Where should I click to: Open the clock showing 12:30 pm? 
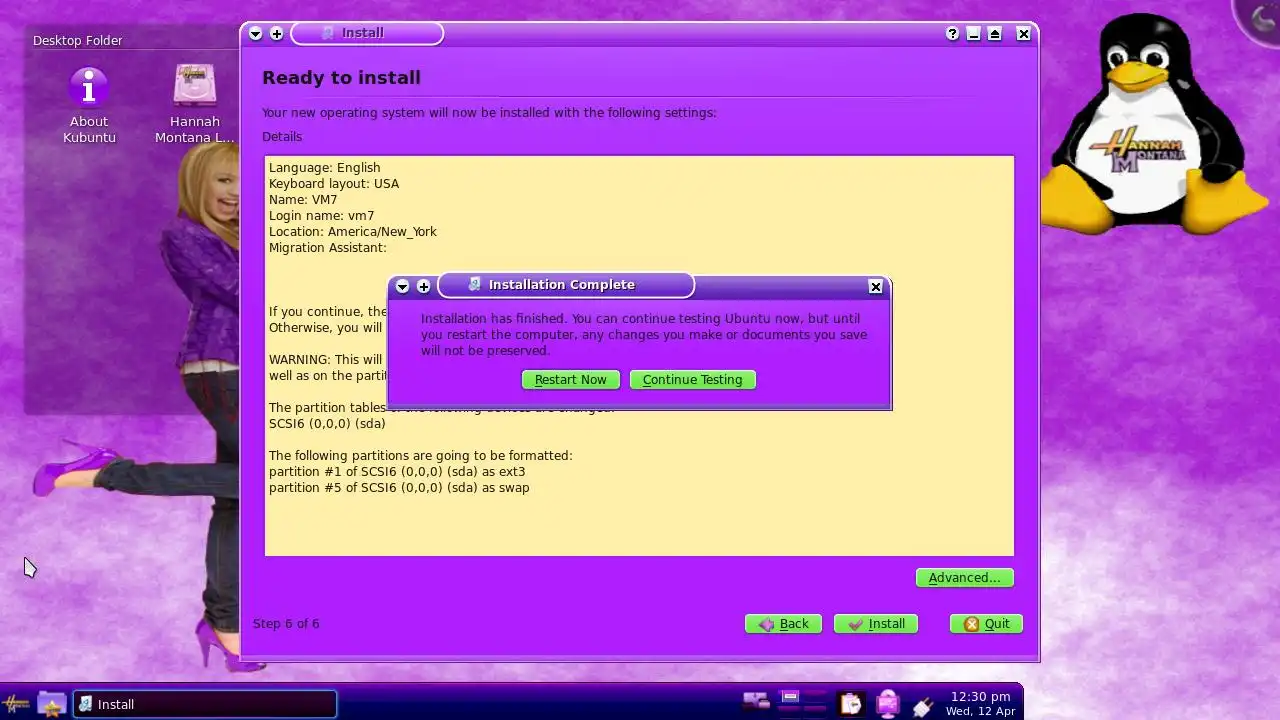coord(980,703)
